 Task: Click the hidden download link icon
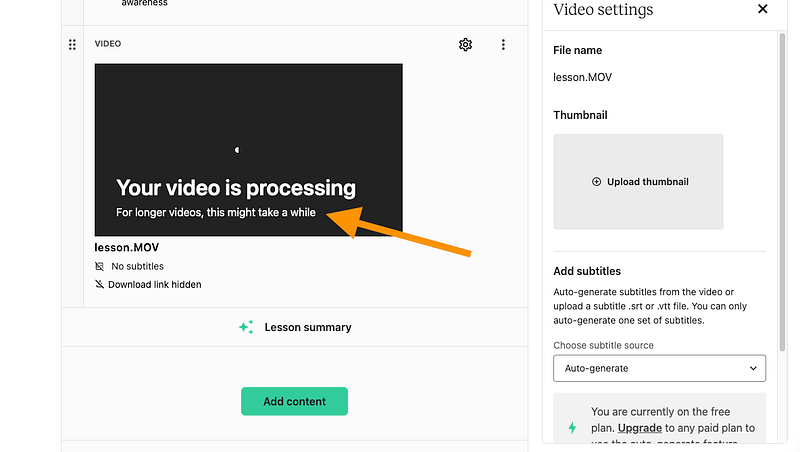(x=99, y=285)
